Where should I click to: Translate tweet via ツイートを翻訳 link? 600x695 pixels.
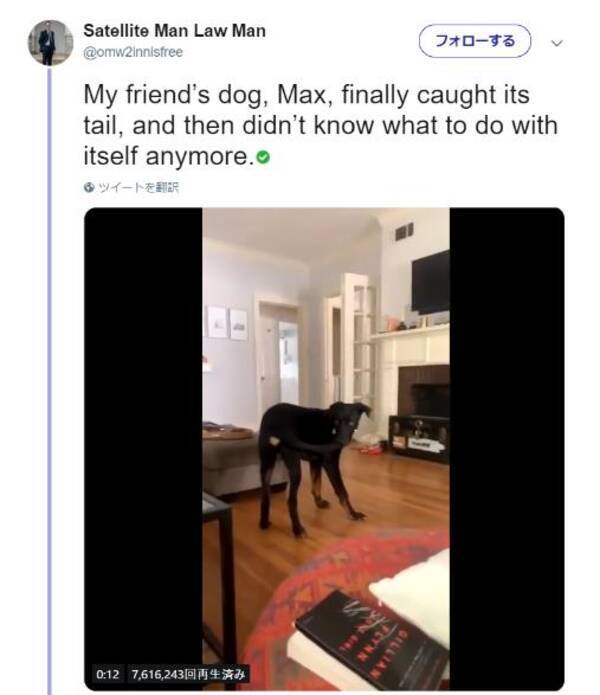(137, 187)
